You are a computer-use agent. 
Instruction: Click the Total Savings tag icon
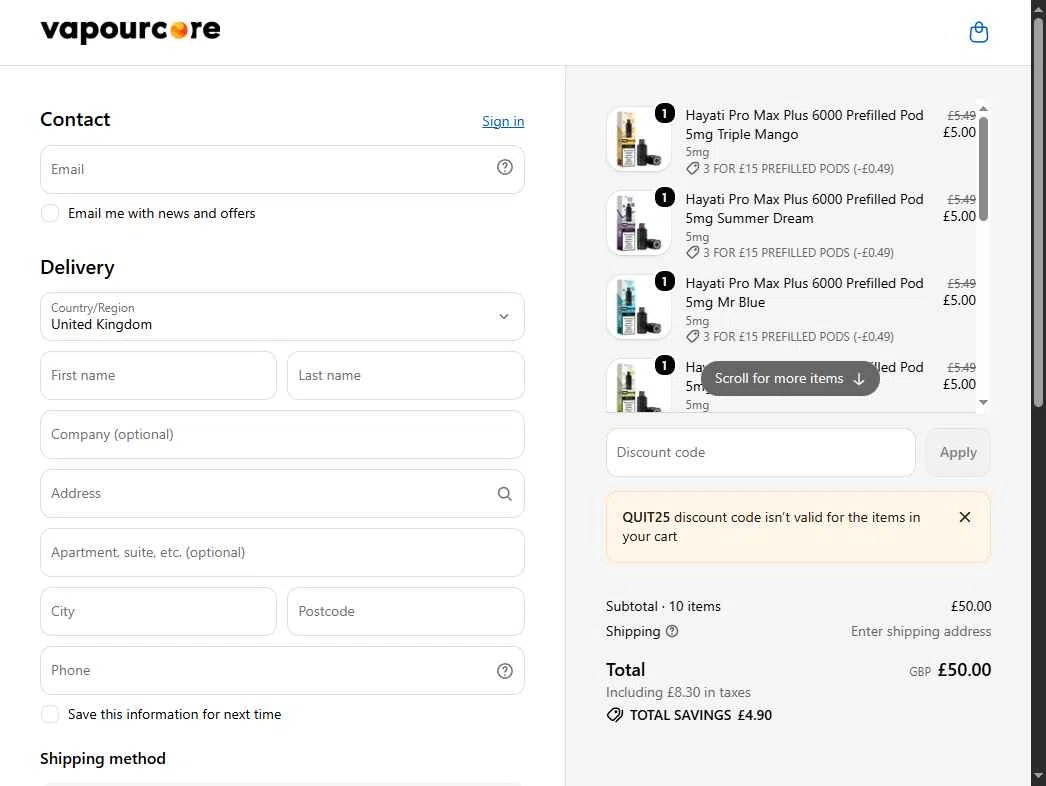[x=614, y=715]
